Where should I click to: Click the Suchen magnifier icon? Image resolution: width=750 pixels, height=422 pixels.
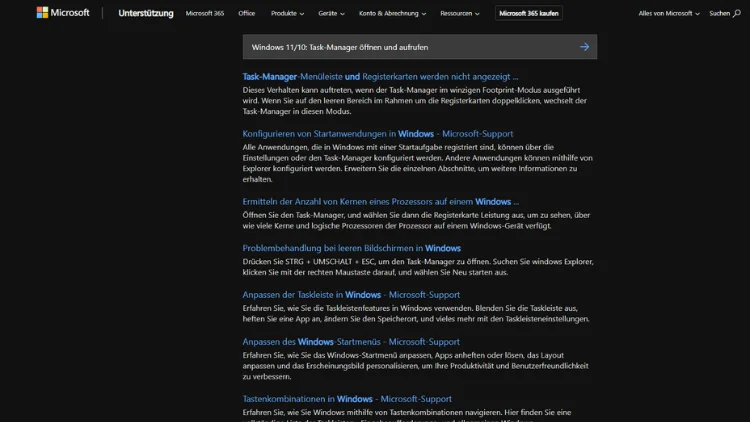737,13
